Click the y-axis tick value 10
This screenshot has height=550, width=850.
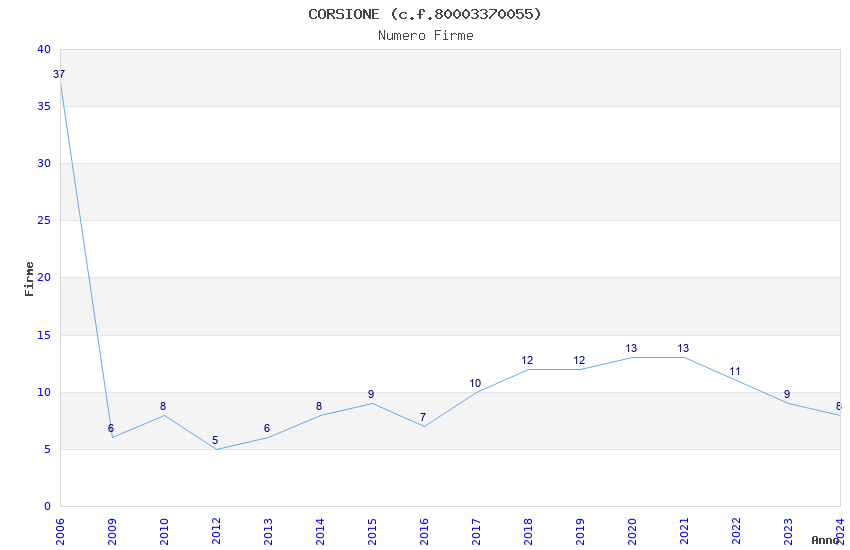pos(44,392)
